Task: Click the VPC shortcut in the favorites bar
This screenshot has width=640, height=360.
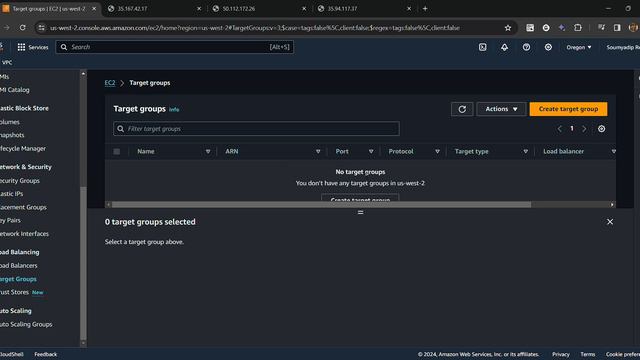Action: tap(7, 62)
